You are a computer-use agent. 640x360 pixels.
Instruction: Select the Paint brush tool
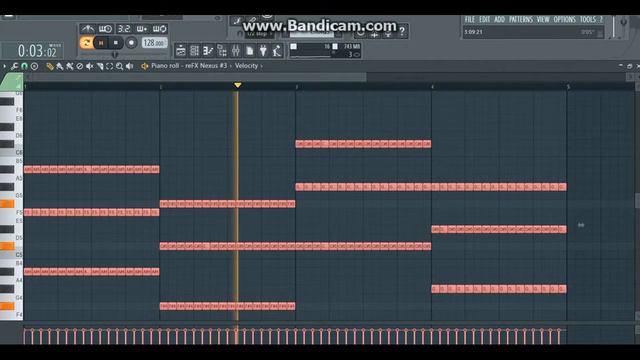pos(60,66)
